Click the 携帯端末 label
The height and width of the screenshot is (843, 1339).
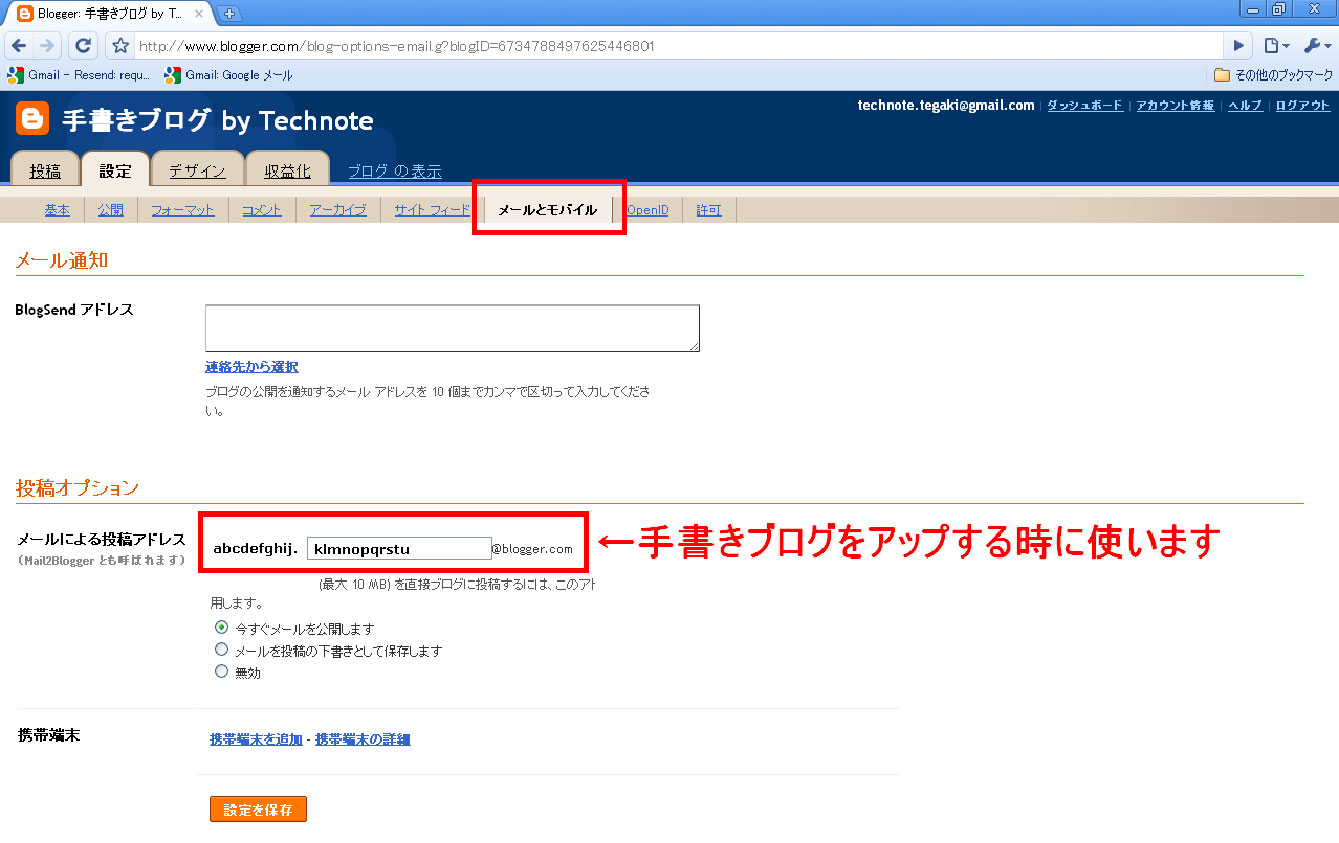pyautogui.click(x=49, y=735)
